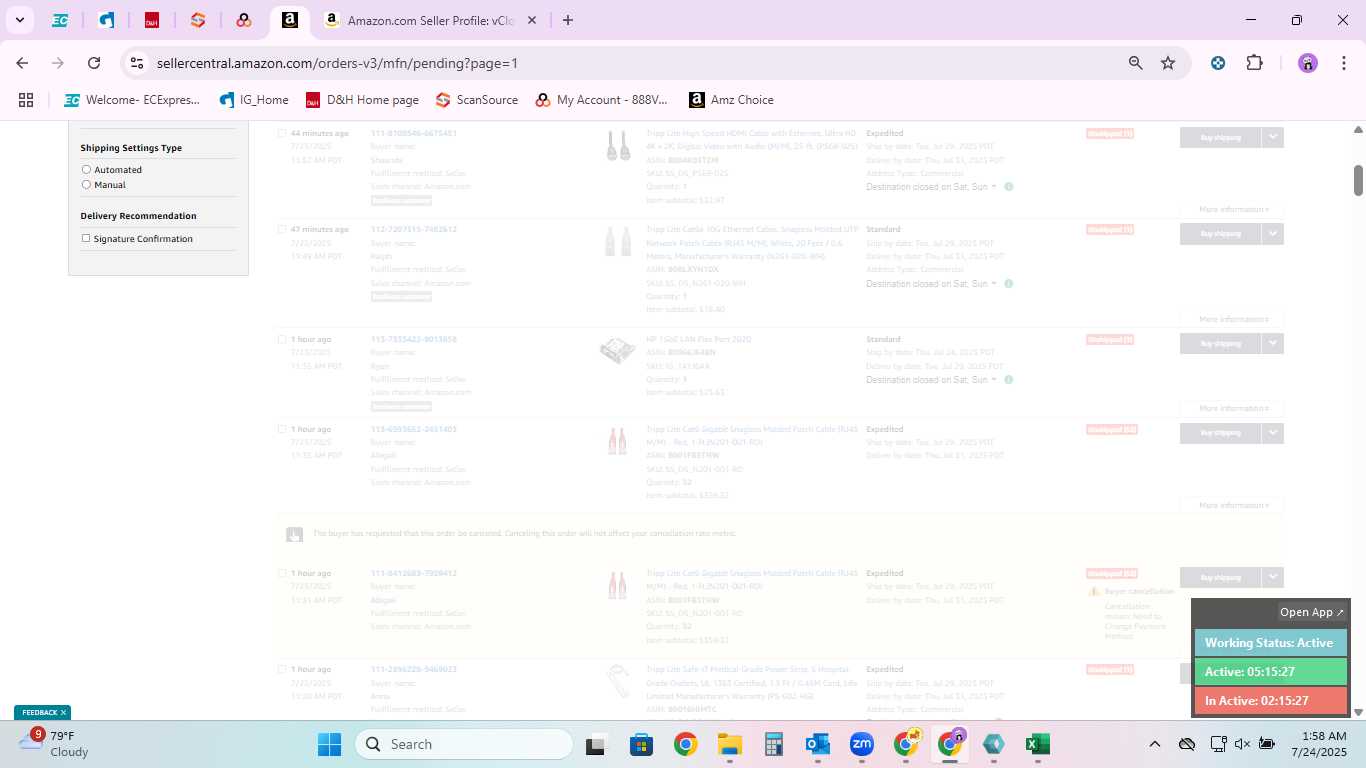This screenshot has height=768, width=1366.
Task: Expand Buy shipping arrow for order 111-8412689
Action: (1272, 577)
